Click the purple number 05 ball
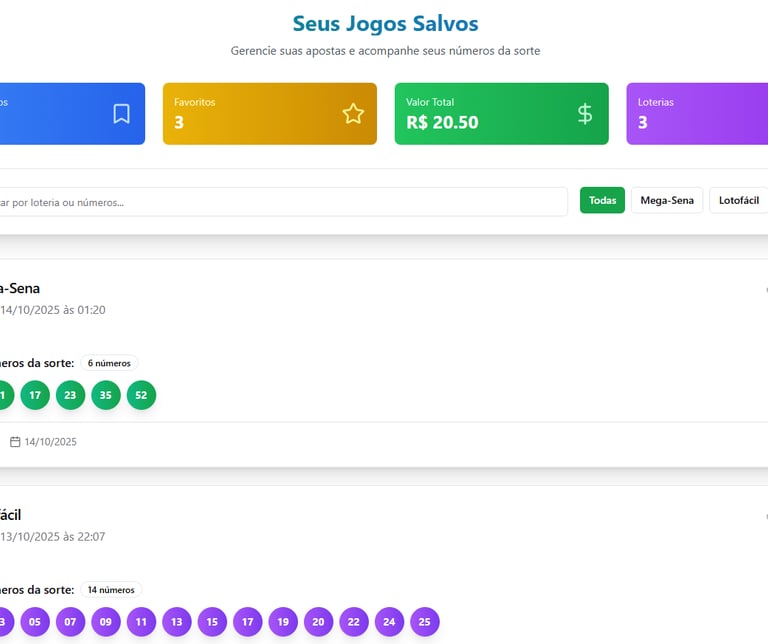Image resolution: width=768 pixels, height=644 pixels. 35,622
